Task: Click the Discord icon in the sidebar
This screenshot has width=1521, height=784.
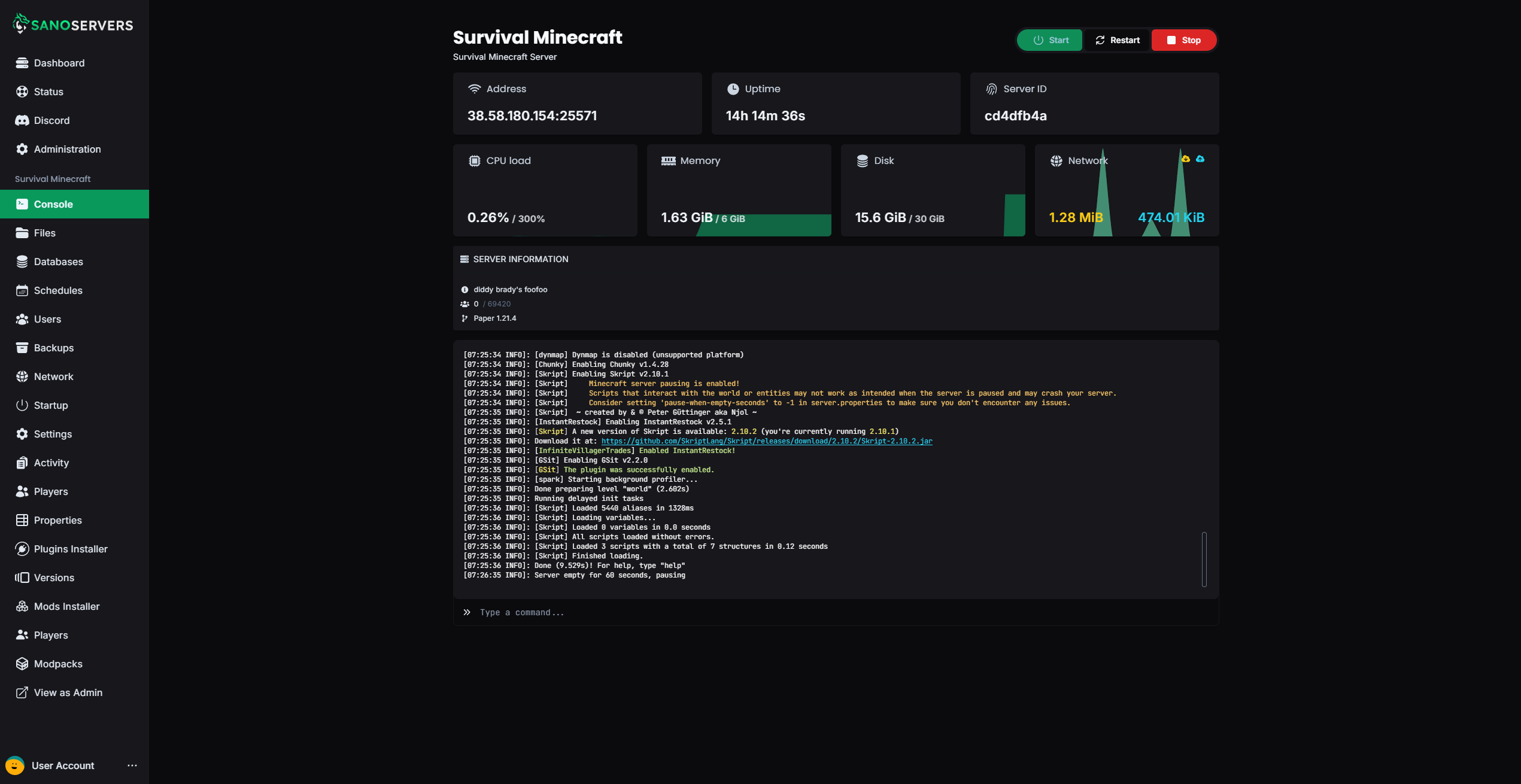Action: coord(22,120)
